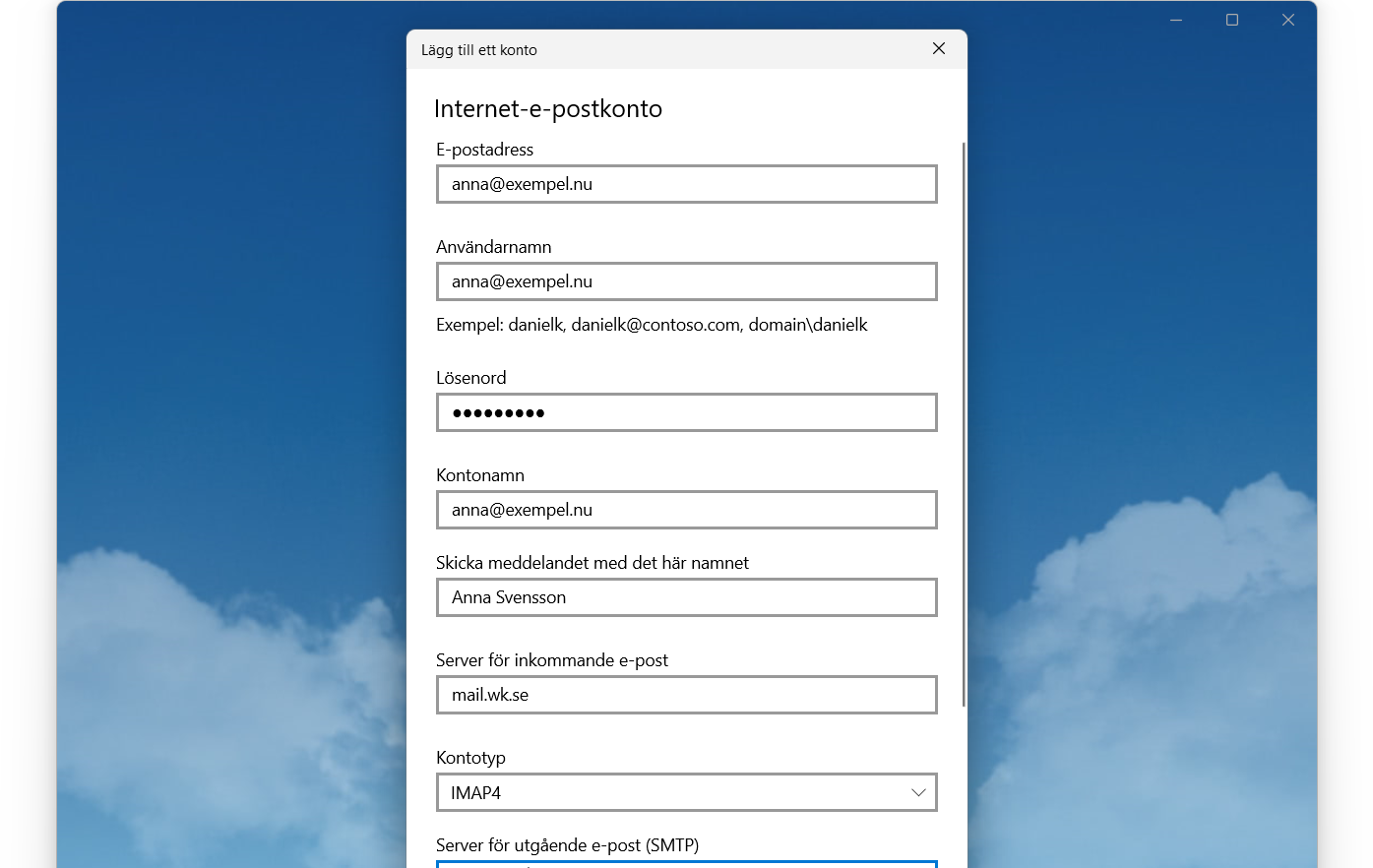Viewport: 1373px width, 868px height.
Task: Select the anna@exempel.nu email address text
Action: click(x=522, y=184)
